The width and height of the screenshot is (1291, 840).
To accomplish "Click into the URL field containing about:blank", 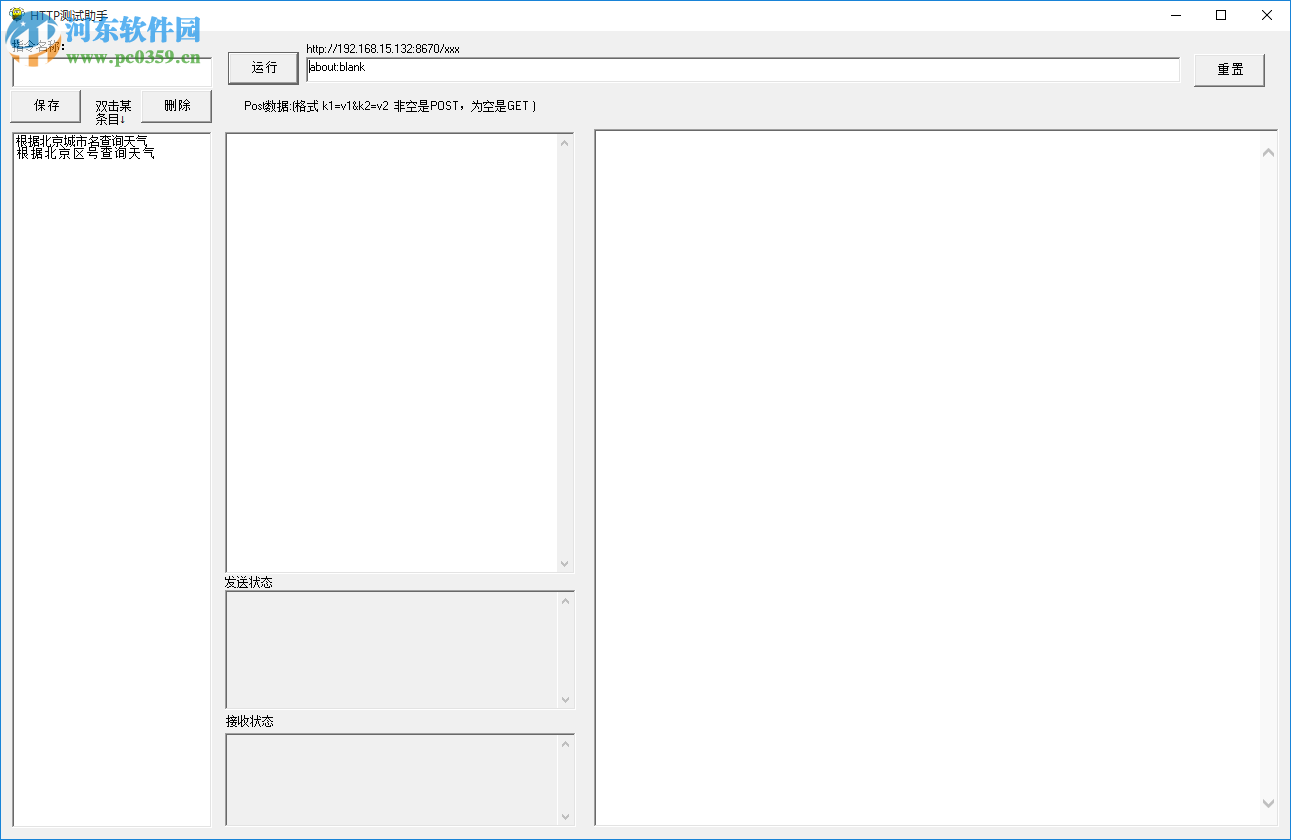I will coord(743,69).
